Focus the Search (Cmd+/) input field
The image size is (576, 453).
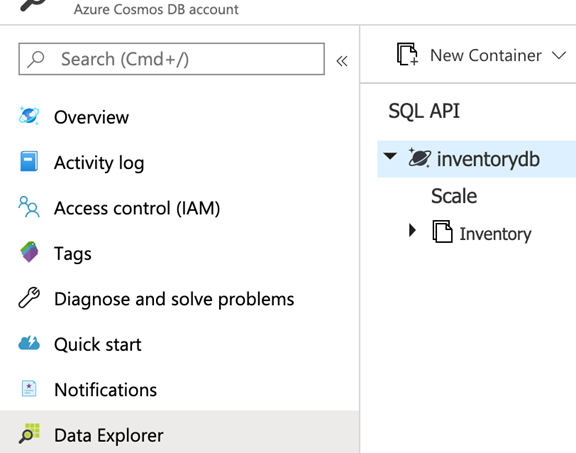click(172, 59)
